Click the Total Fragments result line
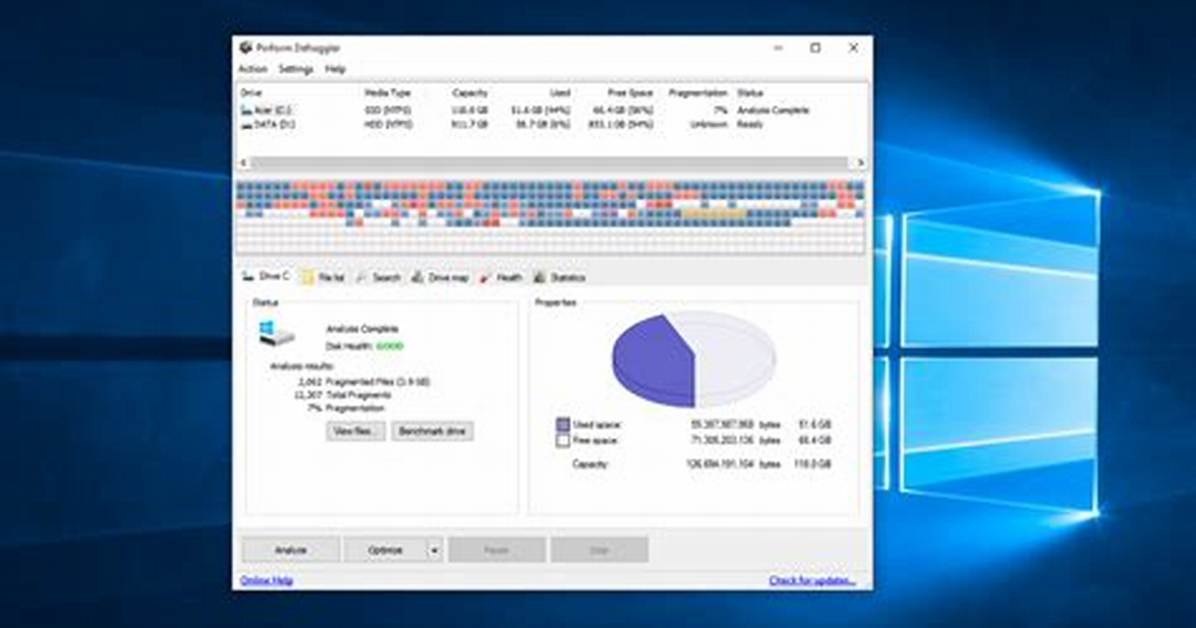The width and height of the screenshot is (1196, 628). (x=342, y=395)
